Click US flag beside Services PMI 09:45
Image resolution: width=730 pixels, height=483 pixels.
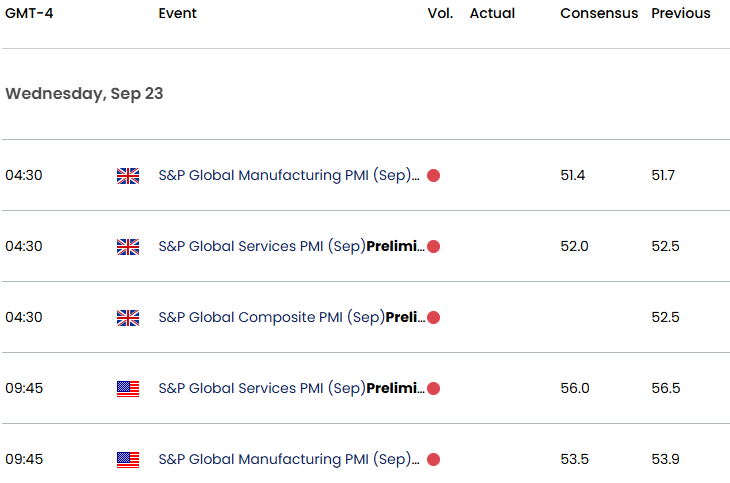pyautogui.click(x=128, y=389)
